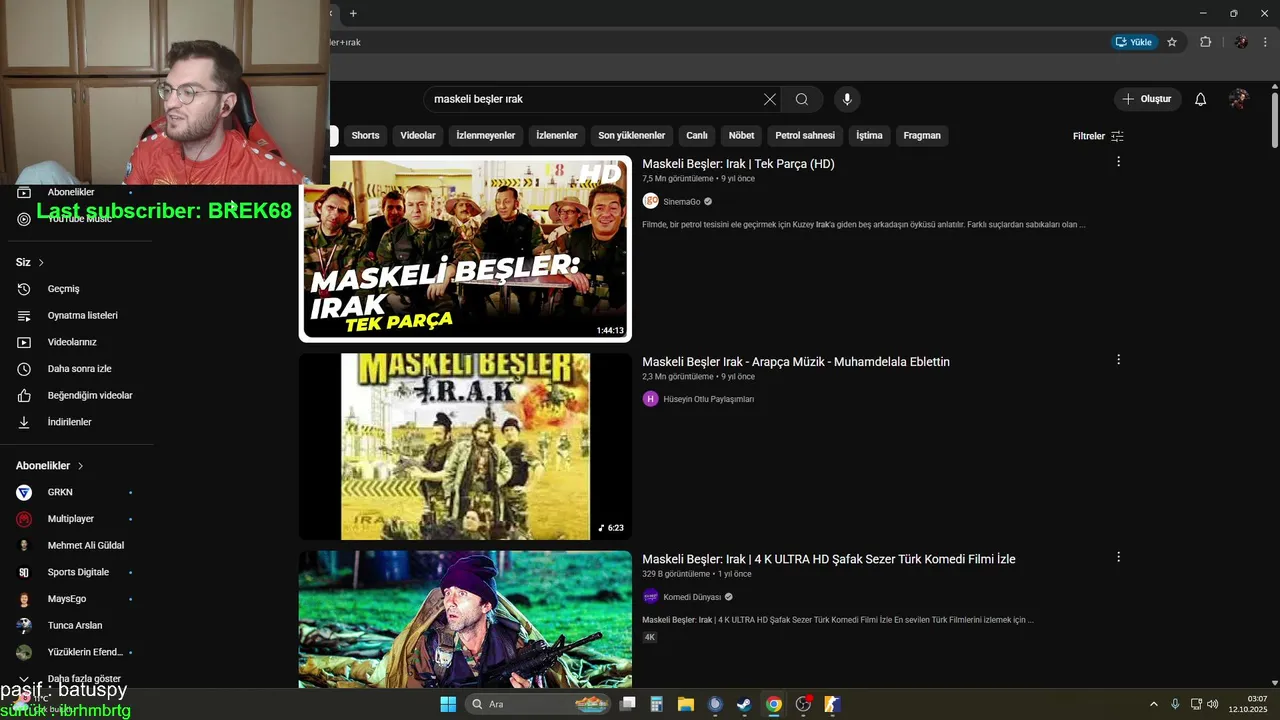Open Sports Digitale channel subscription
This screenshot has width=1280, height=720.
point(76,572)
